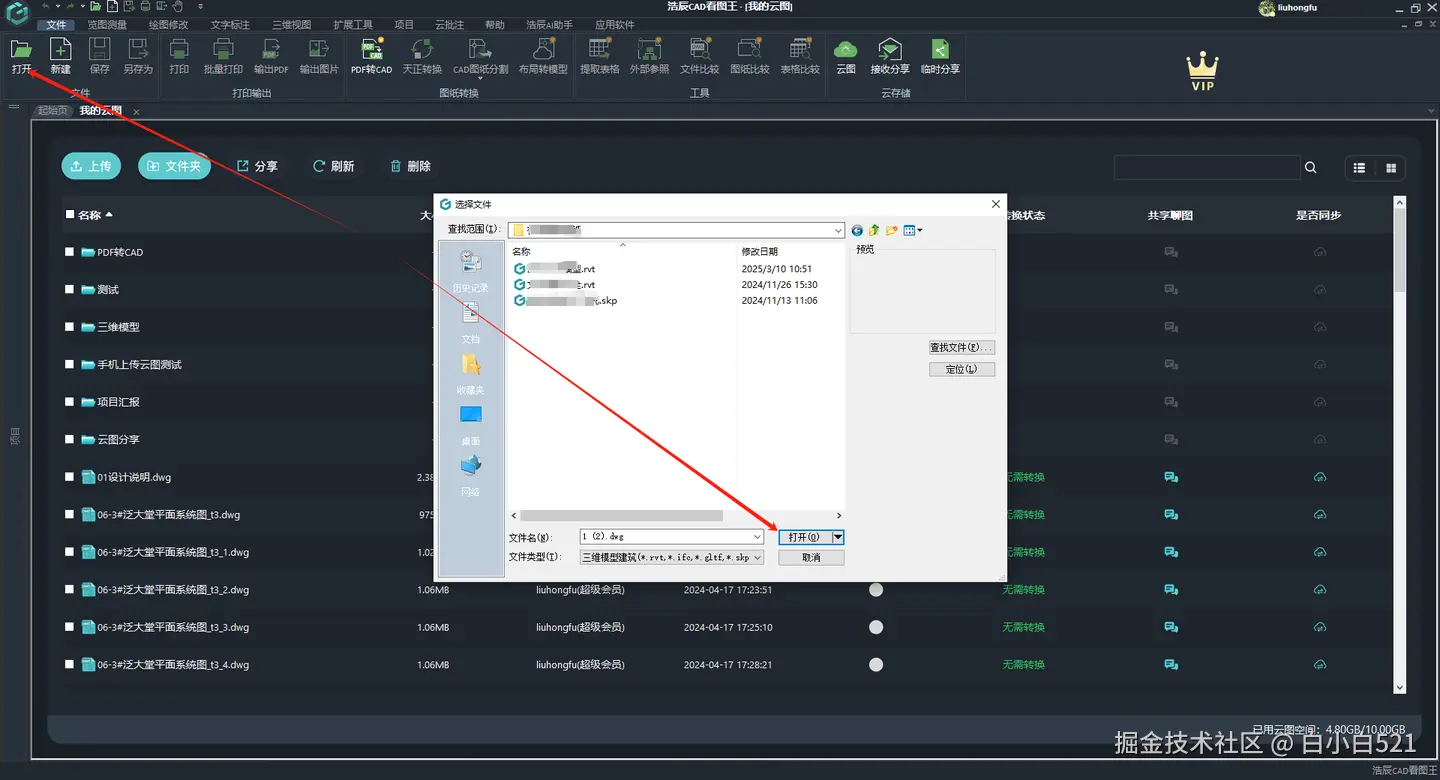The image size is (1440, 780).
Task: Click the 查找文件(F)... button in dialog
Action: click(962, 348)
